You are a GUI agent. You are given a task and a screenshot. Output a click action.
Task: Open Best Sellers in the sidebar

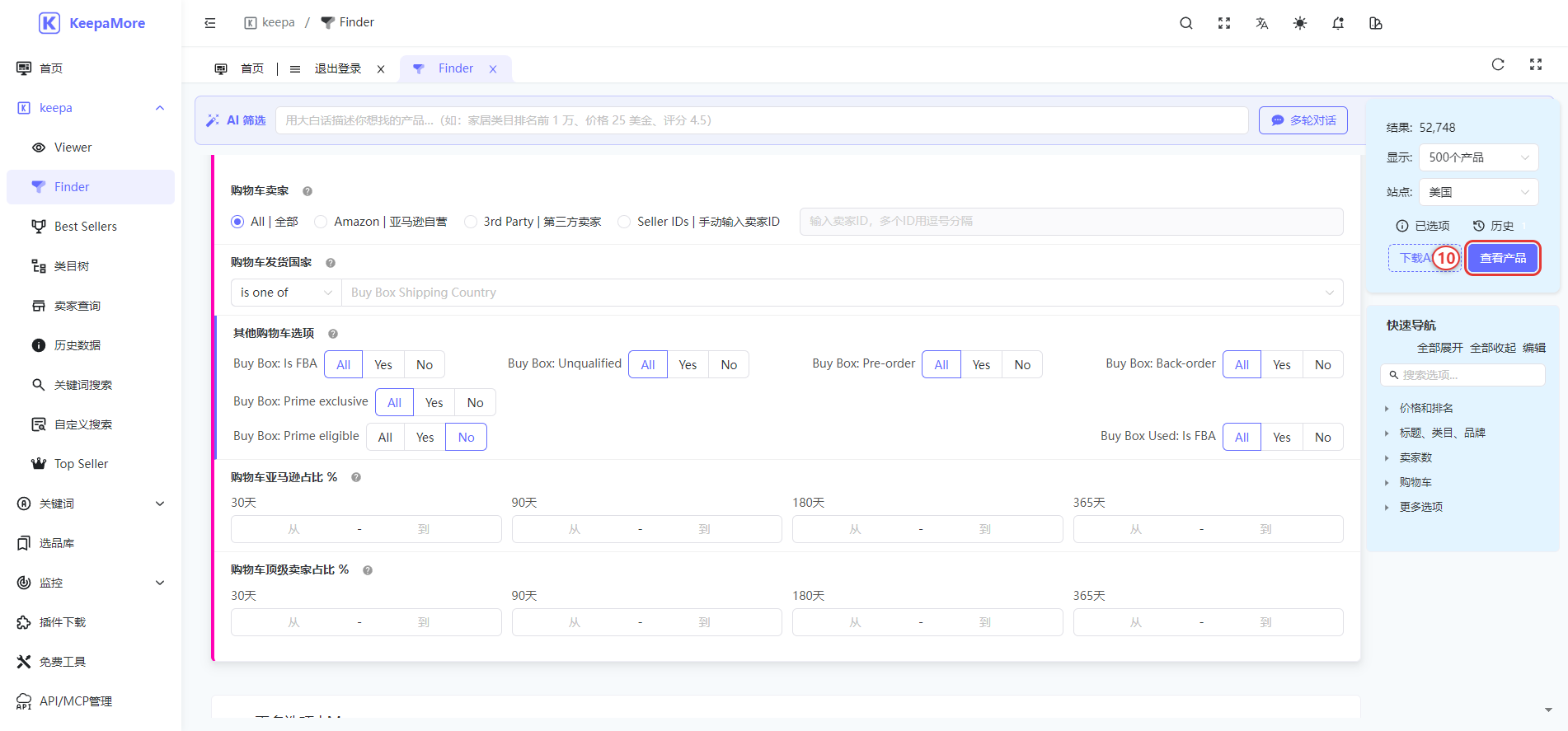(91, 227)
